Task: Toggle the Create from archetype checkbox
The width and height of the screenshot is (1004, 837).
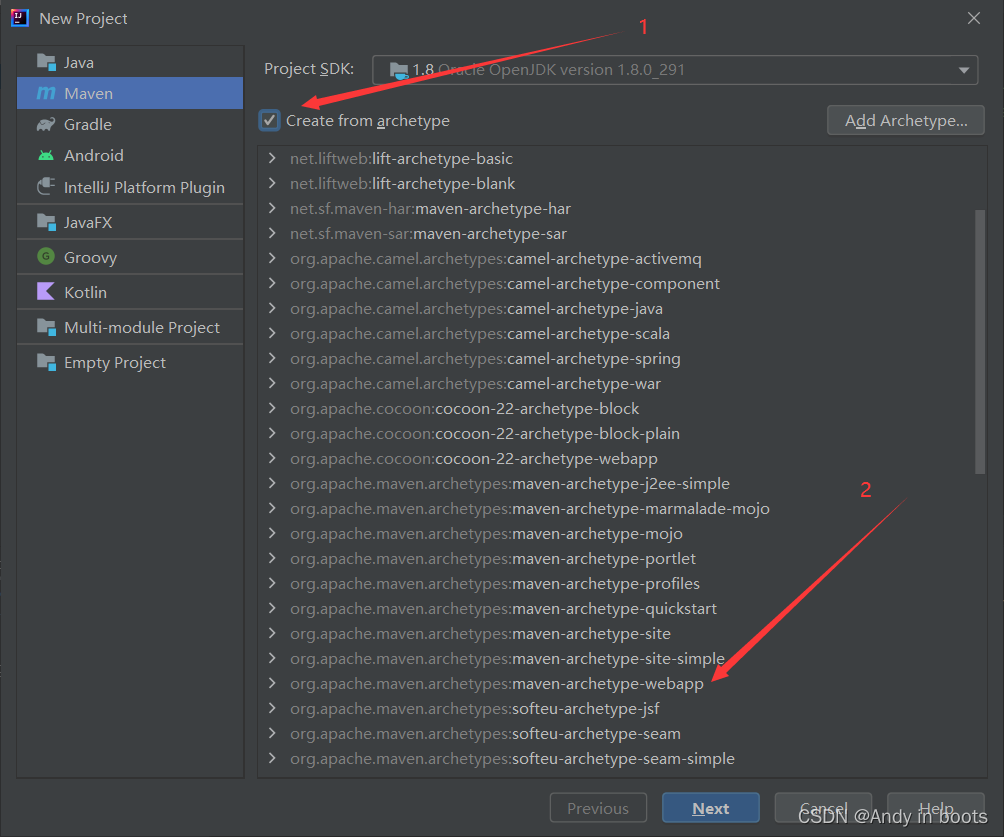Action: [270, 120]
